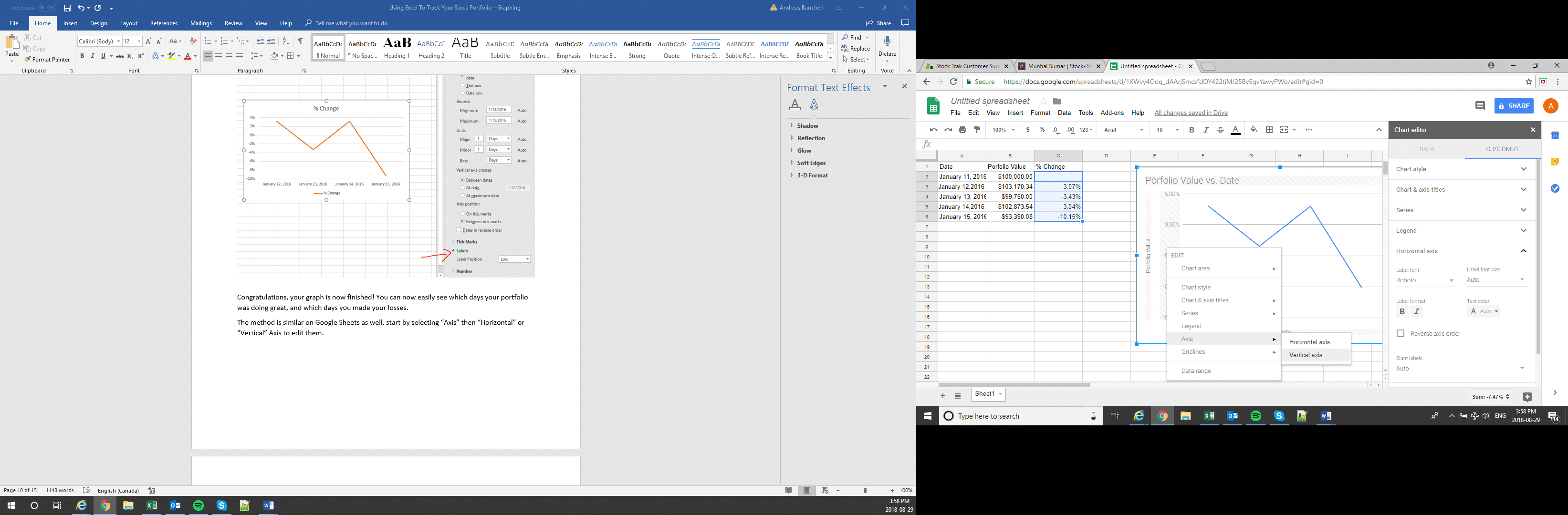
Task: Star the Untitled spreadsheet
Action: click(1043, 101)
